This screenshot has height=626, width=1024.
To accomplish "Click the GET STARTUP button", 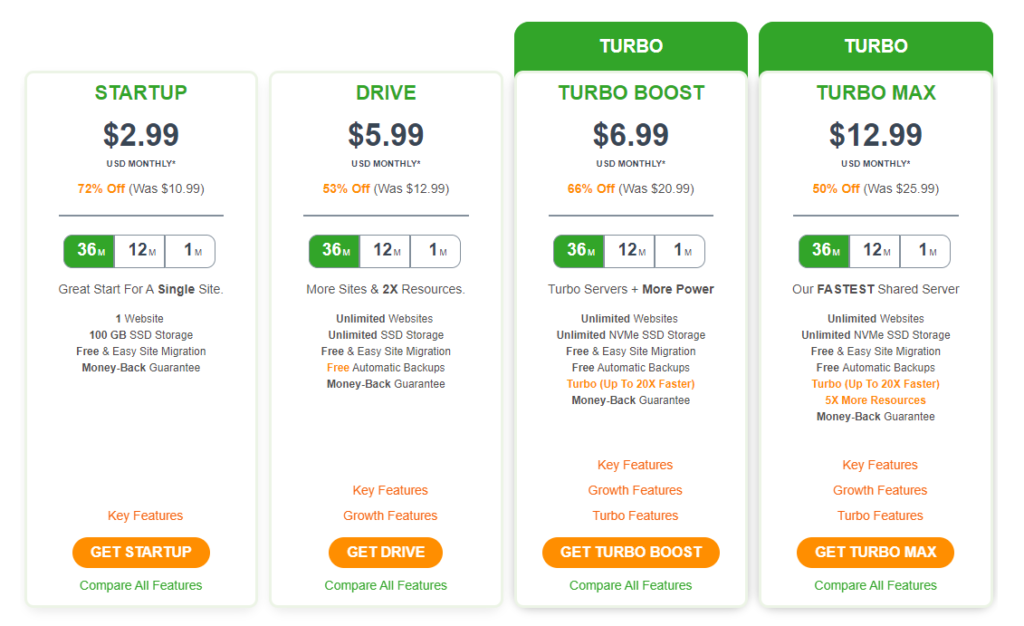I will coord(141,552).
